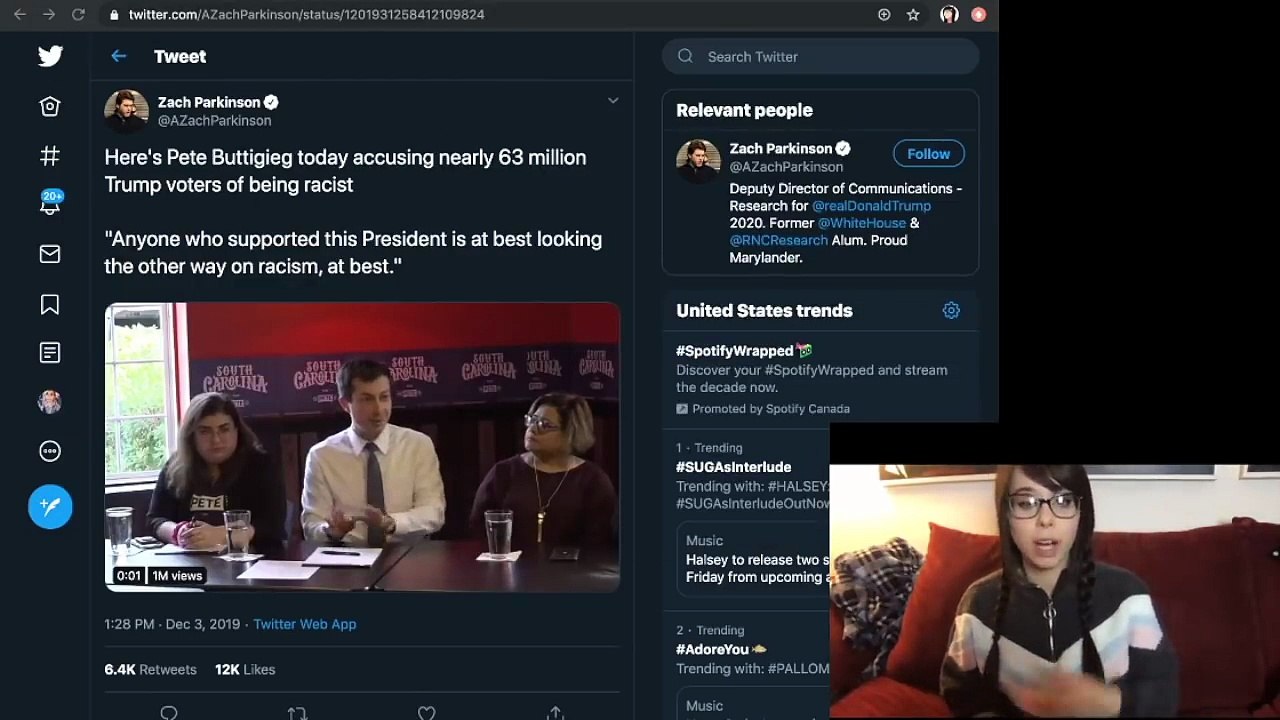Image resolution: width=1280 pixels, height=720 pixels.
Task: Click the browser back arrow
Action: click(x=19, y=15)
